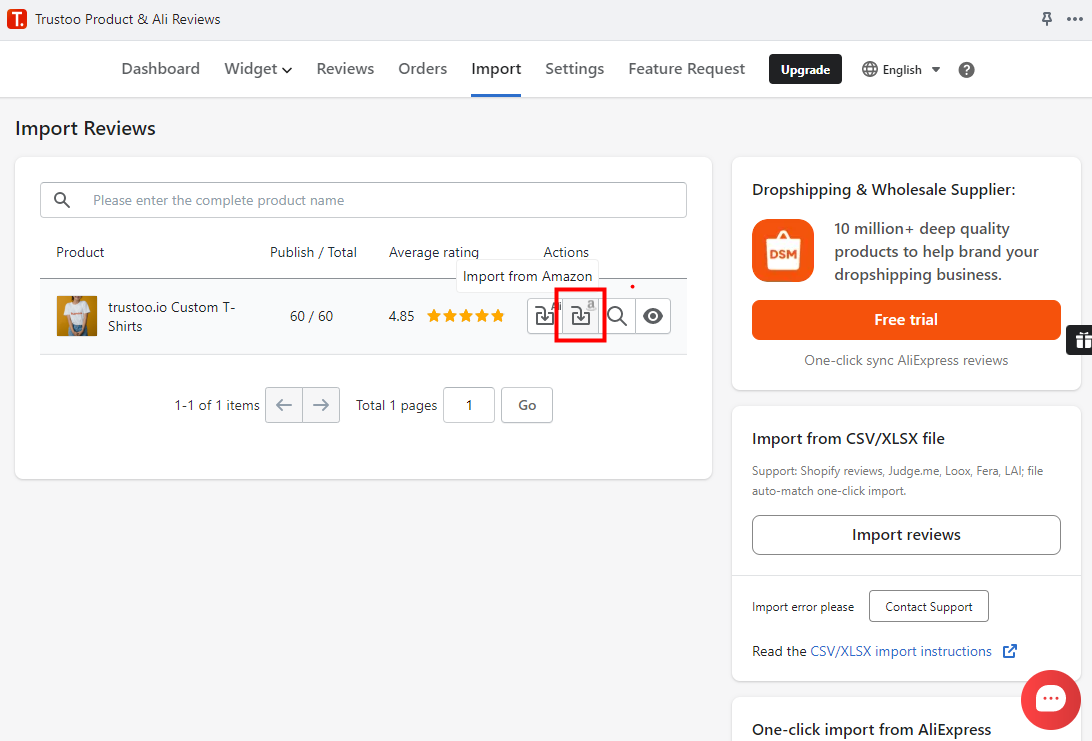Switch to the Reviews tab
1092x741 pixels.
point(345,69)
